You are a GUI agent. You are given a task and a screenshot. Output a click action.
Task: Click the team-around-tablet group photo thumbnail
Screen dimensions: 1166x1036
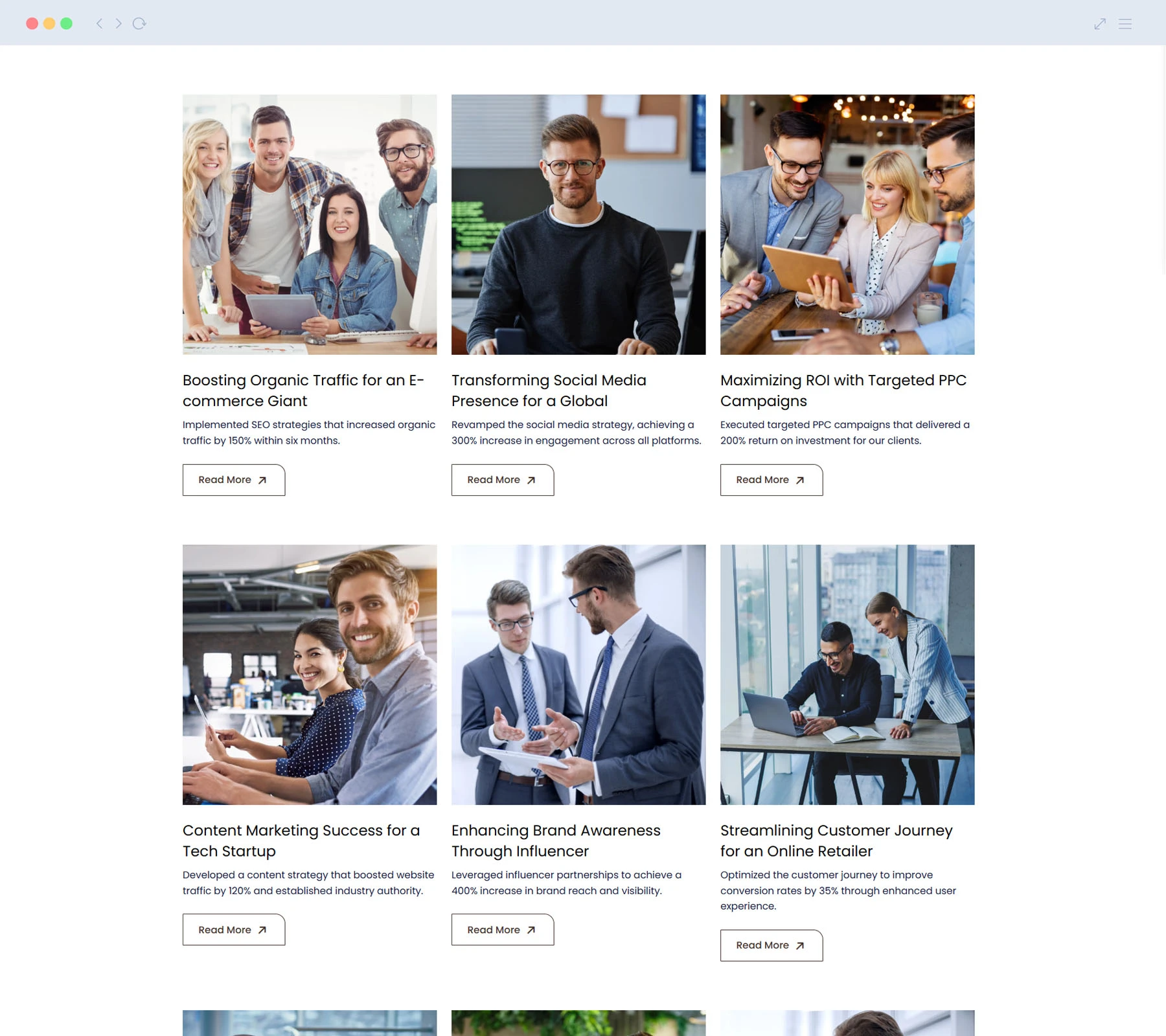coord(310,225)
